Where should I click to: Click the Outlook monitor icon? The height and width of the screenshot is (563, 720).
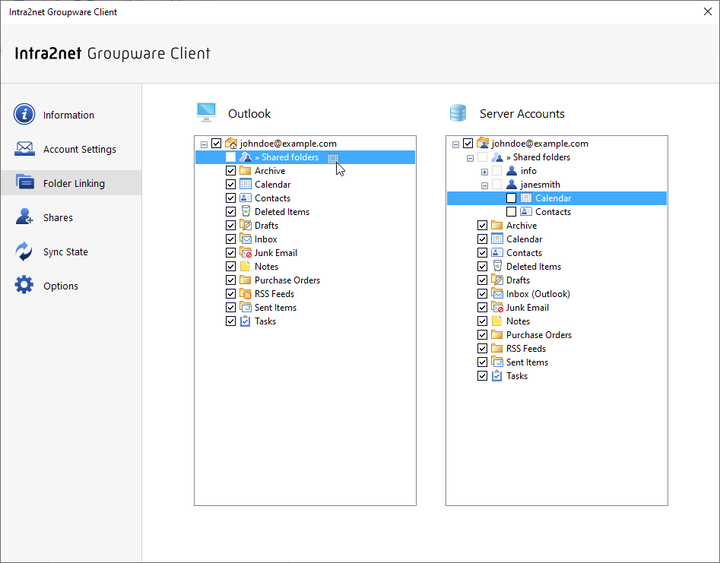coord(206,113)
